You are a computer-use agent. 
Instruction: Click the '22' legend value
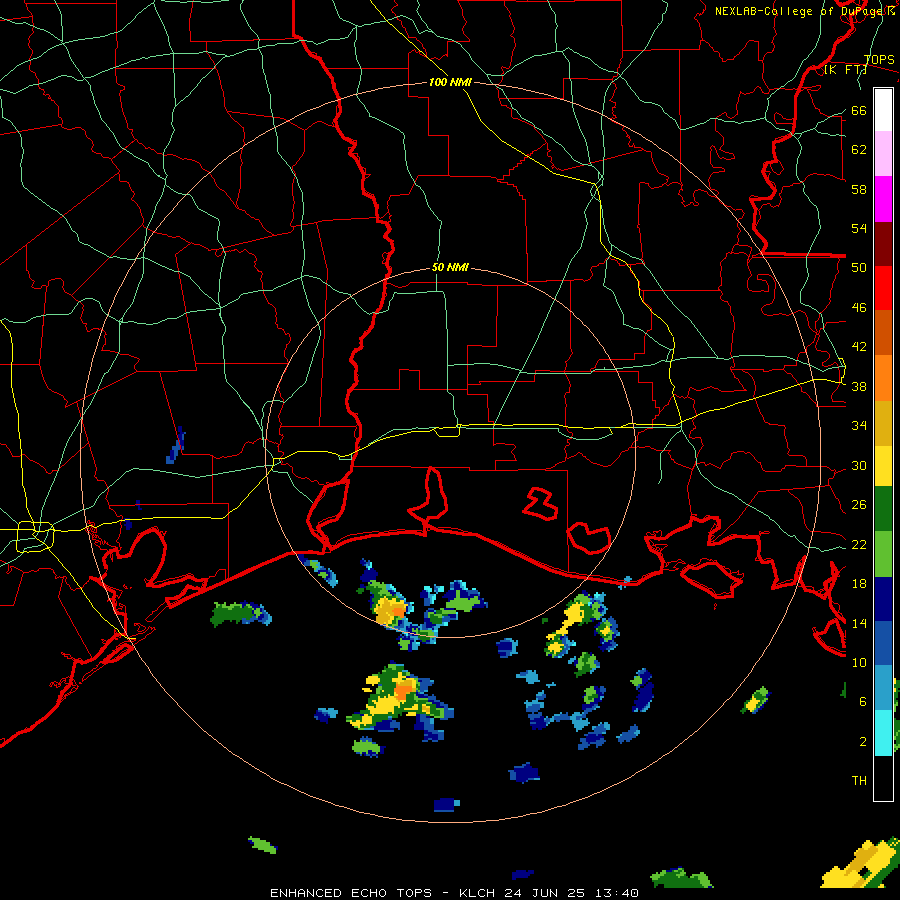click(859, 544)
